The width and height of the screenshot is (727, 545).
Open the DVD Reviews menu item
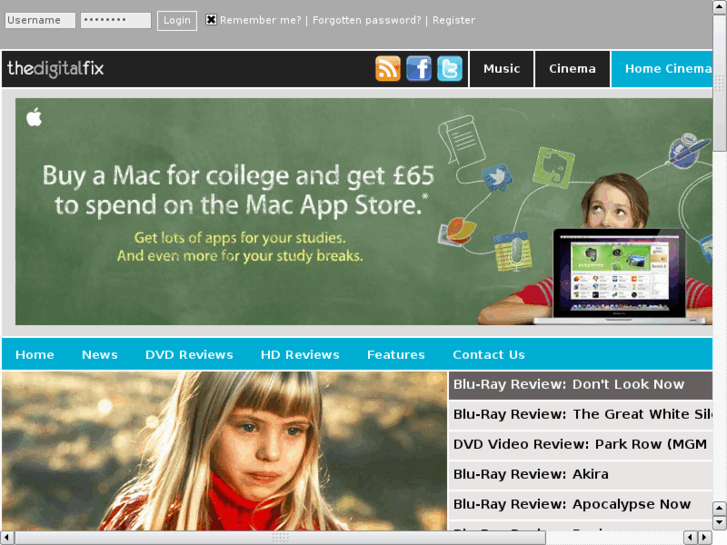tap(189, 355)
